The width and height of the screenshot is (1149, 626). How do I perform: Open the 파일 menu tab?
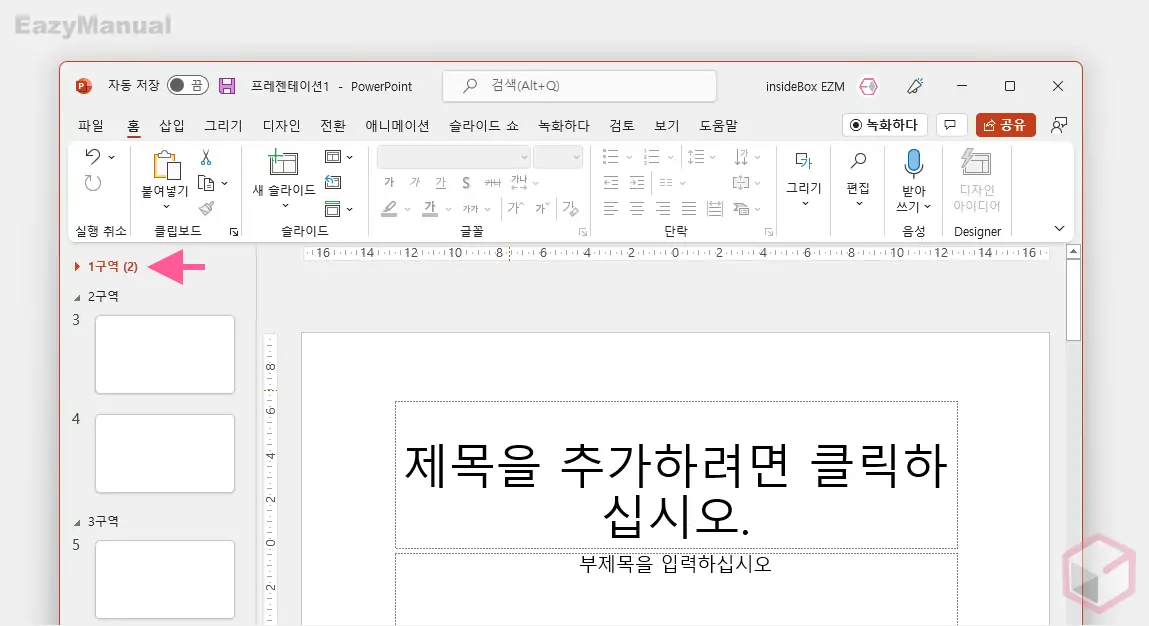pyautogui.click(x=91, y=126)
